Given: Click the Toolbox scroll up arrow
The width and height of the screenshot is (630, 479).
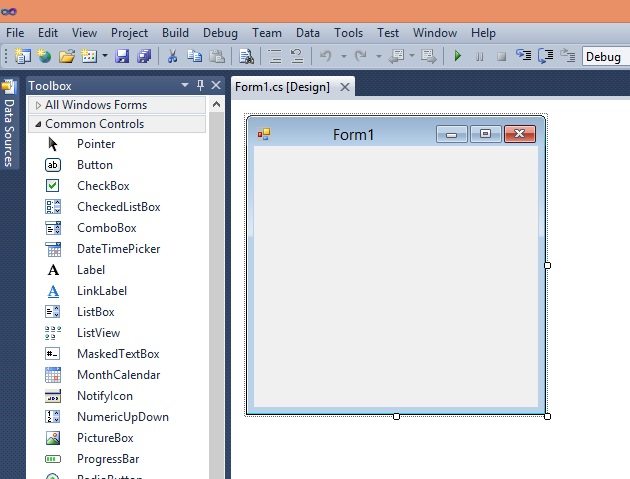Looking at the screenshot, I should coord(216,105).
